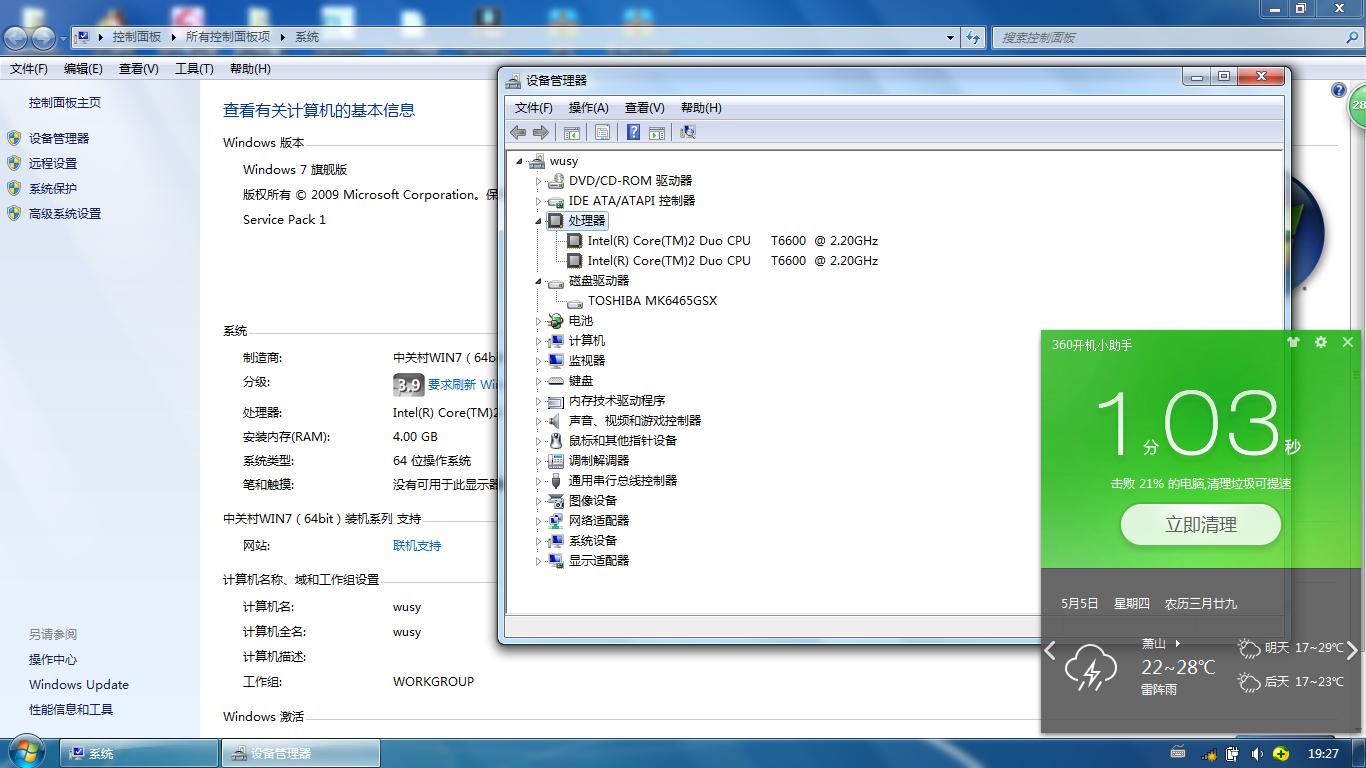
Task: Open the 工具(T) menu in Control Panel
Action: click(194, 69)
